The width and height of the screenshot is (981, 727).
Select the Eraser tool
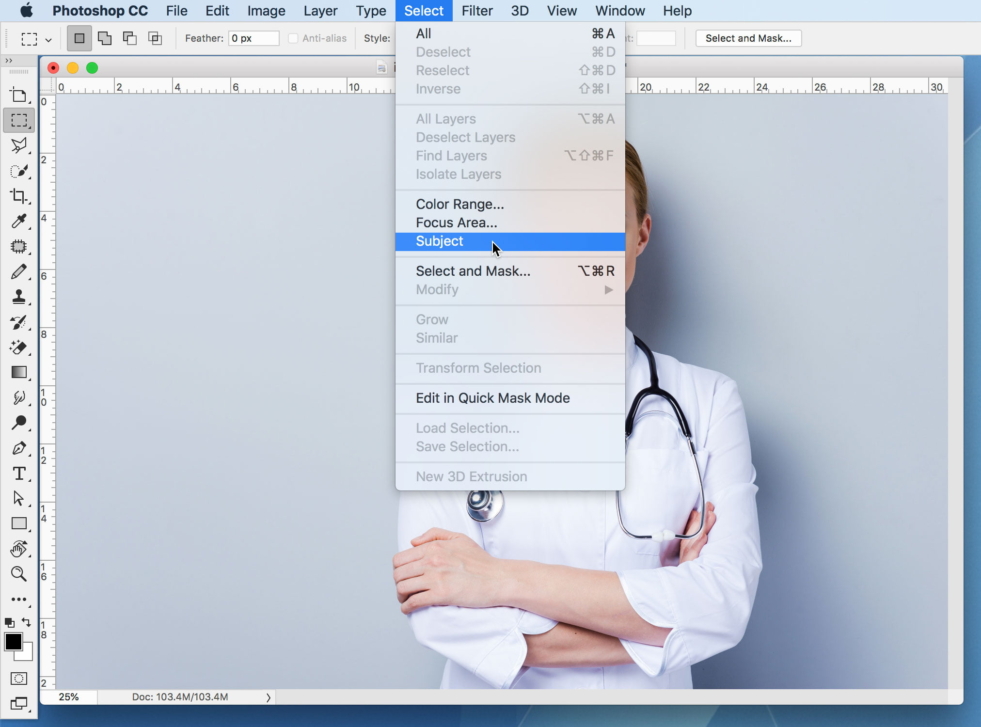[20, 347]
